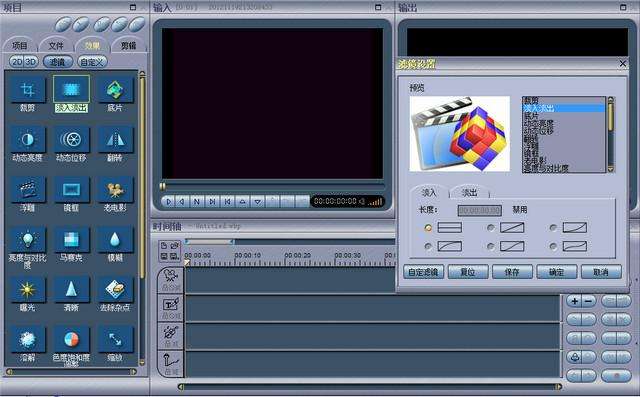Screen dimensions: 640x397
Task: Open the 剪辑 tab in project panel
Action: point(128,45)
